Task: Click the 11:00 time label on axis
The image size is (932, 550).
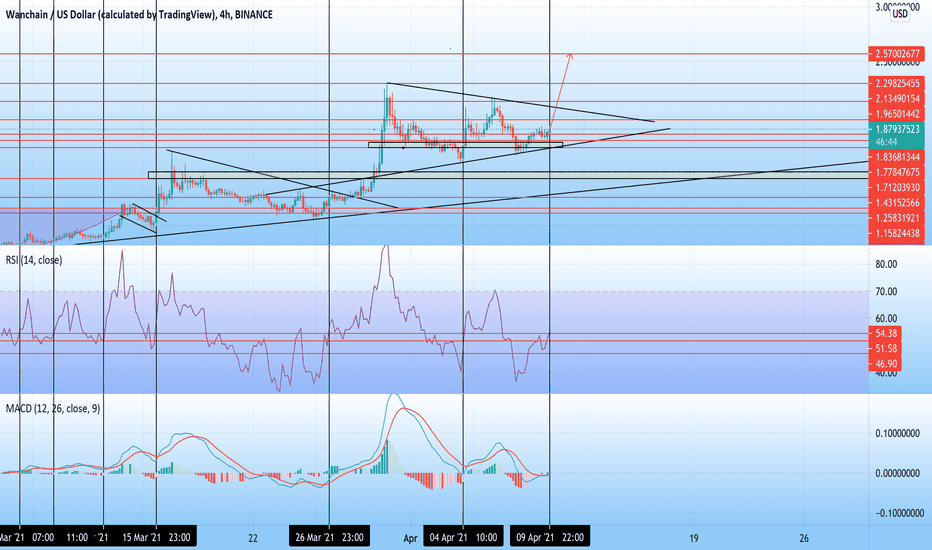Action: 77,538
